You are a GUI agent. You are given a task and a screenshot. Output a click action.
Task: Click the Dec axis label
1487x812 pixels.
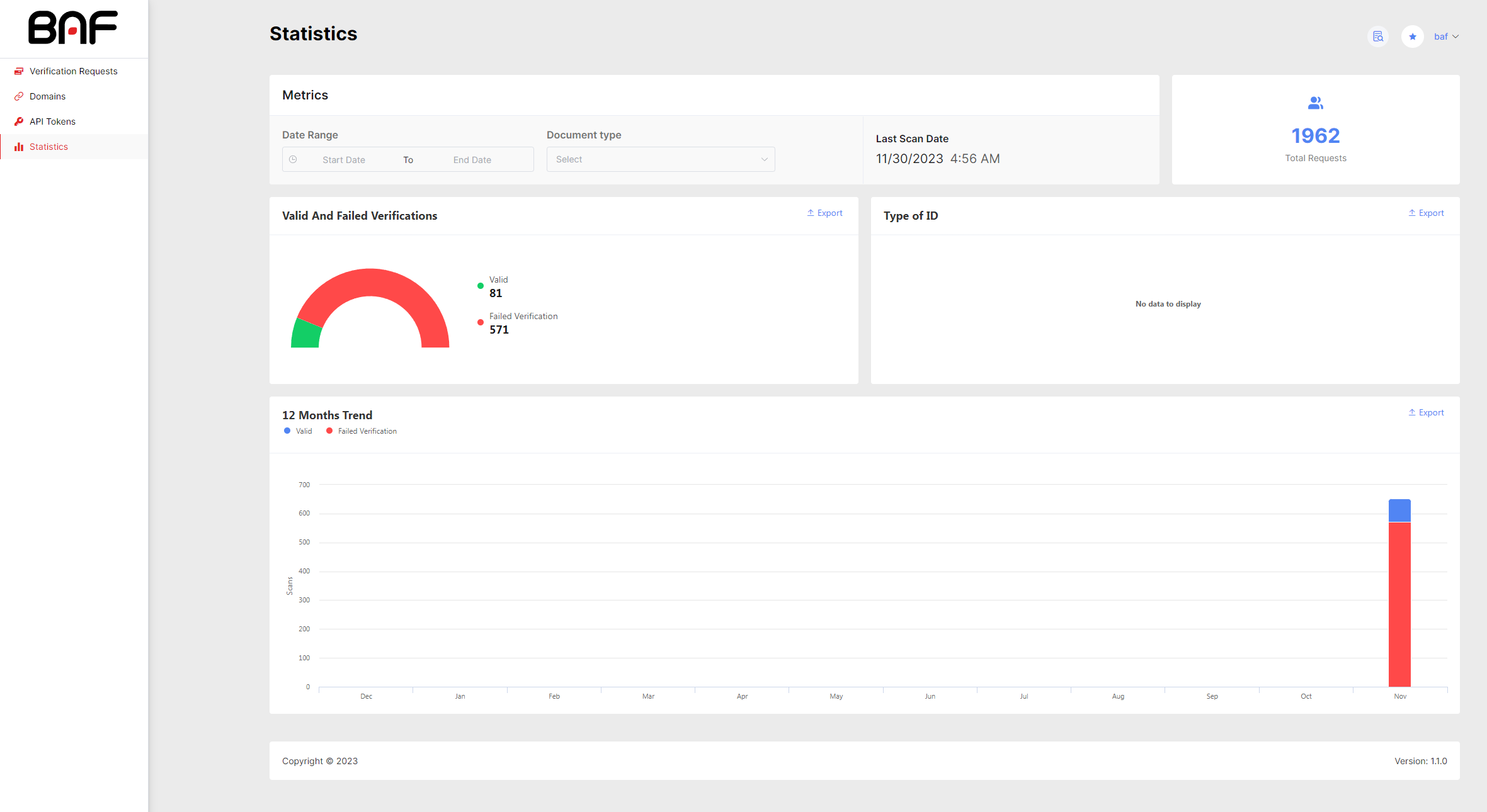(x=366, y=696)
